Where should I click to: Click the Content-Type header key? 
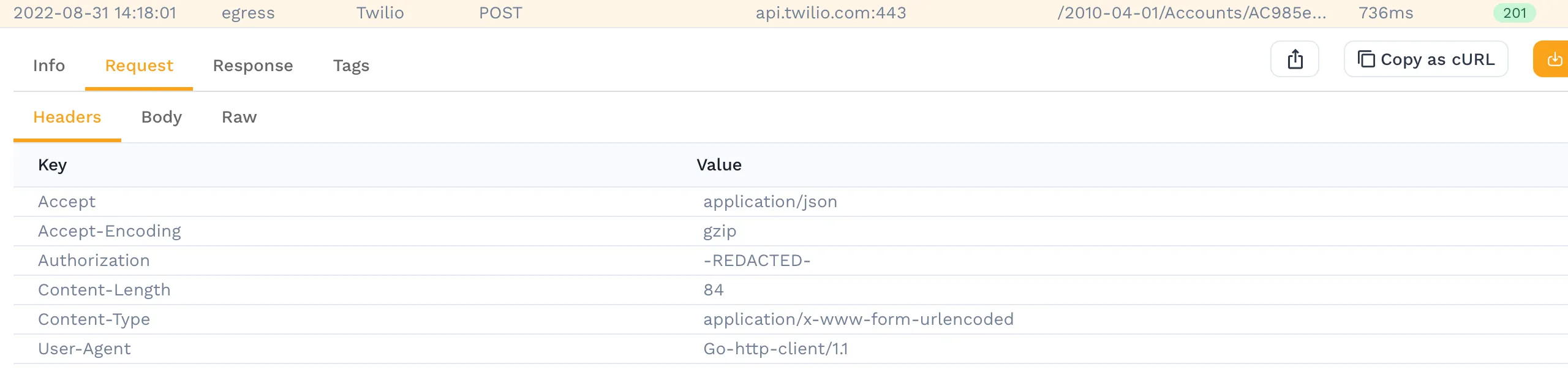tap(94, 319)
